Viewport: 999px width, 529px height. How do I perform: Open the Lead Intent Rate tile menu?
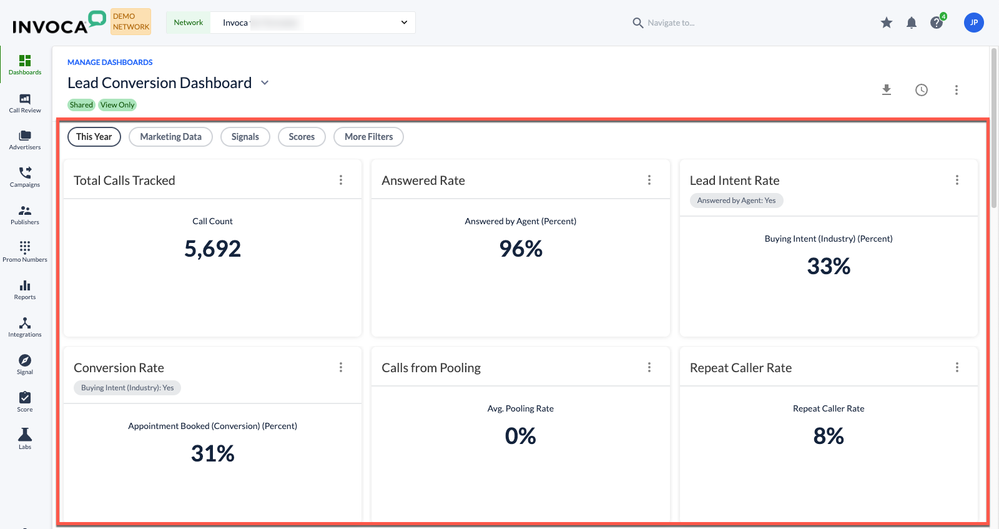pos(957,180)
